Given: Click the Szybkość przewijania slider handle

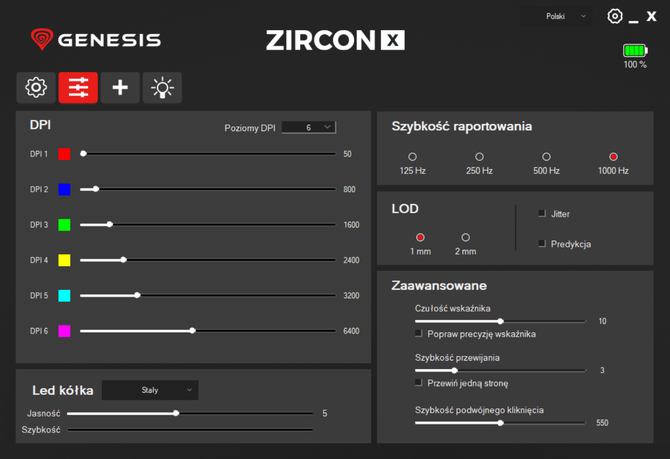Looking at the screenshot, I should coord(455,371).
